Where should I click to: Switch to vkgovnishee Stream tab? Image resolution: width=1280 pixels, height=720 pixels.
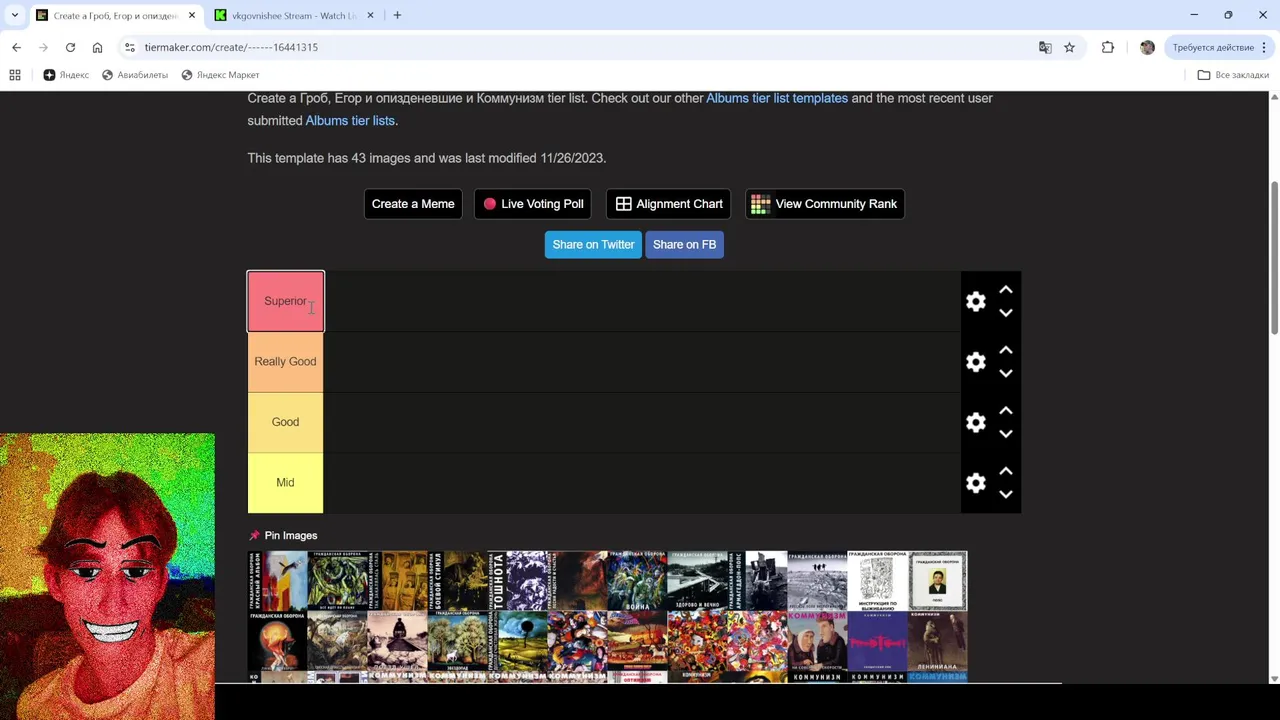tap(294, 16)
